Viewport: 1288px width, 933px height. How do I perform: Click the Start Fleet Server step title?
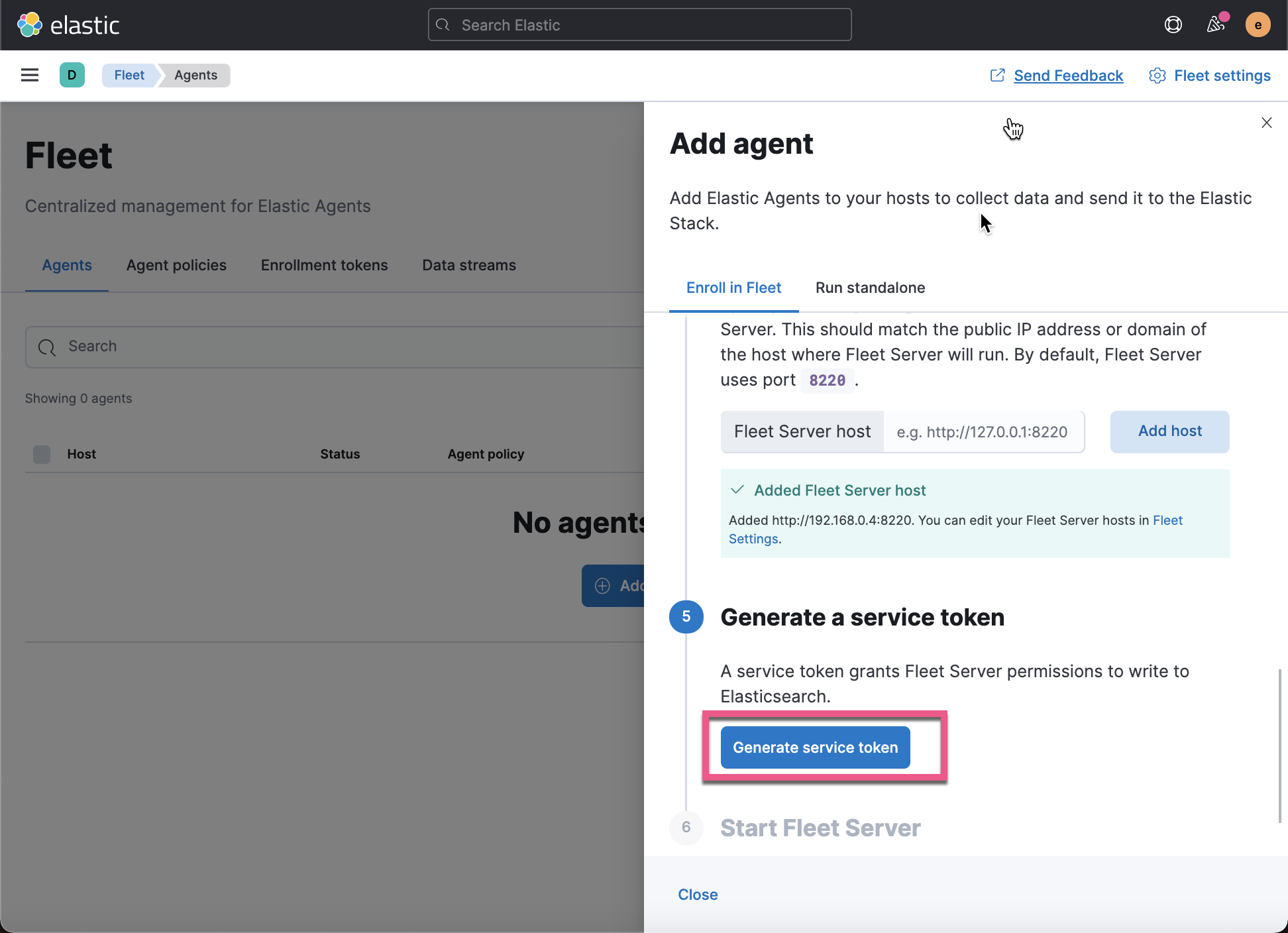pos(820,828)
